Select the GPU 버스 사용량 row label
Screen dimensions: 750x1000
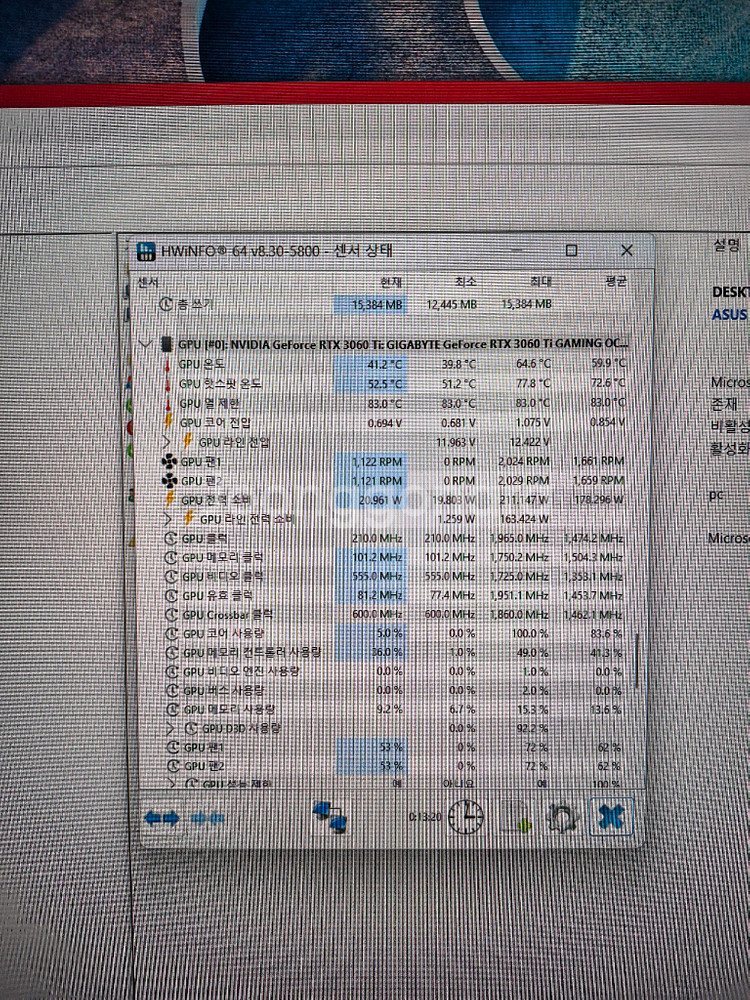[224, 691]
